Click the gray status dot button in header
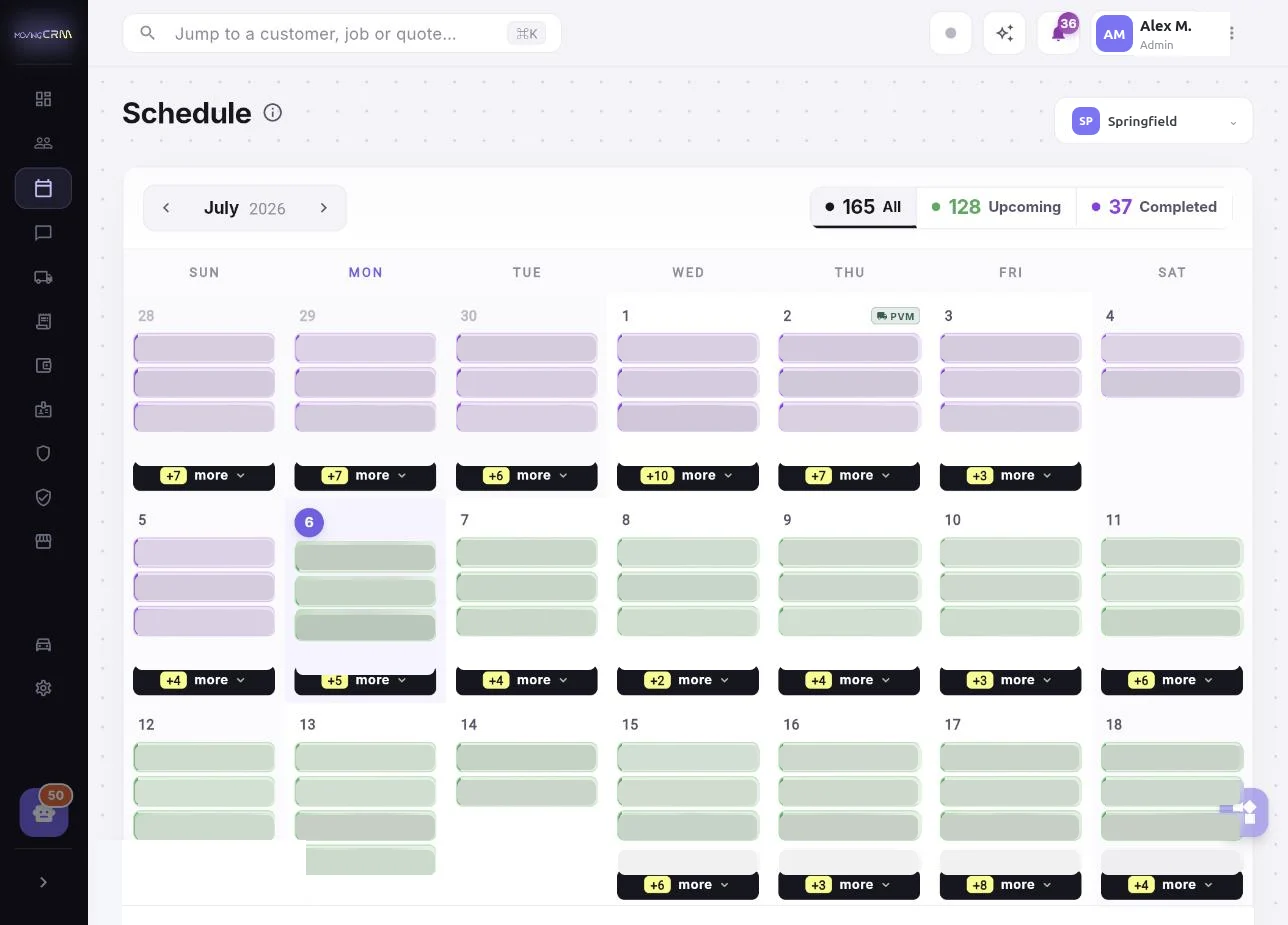1288x925 pixels. (x=950, y=34)
